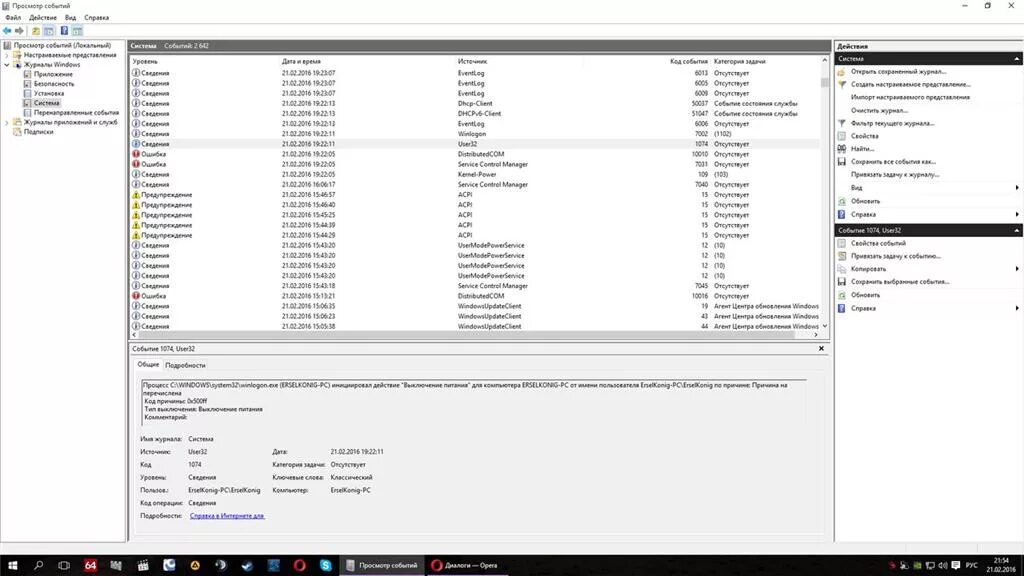This screenshot has width=1024, height=576.
Task: Open the Справка submenu under Событие 1074 actions
Action: 1017,308
